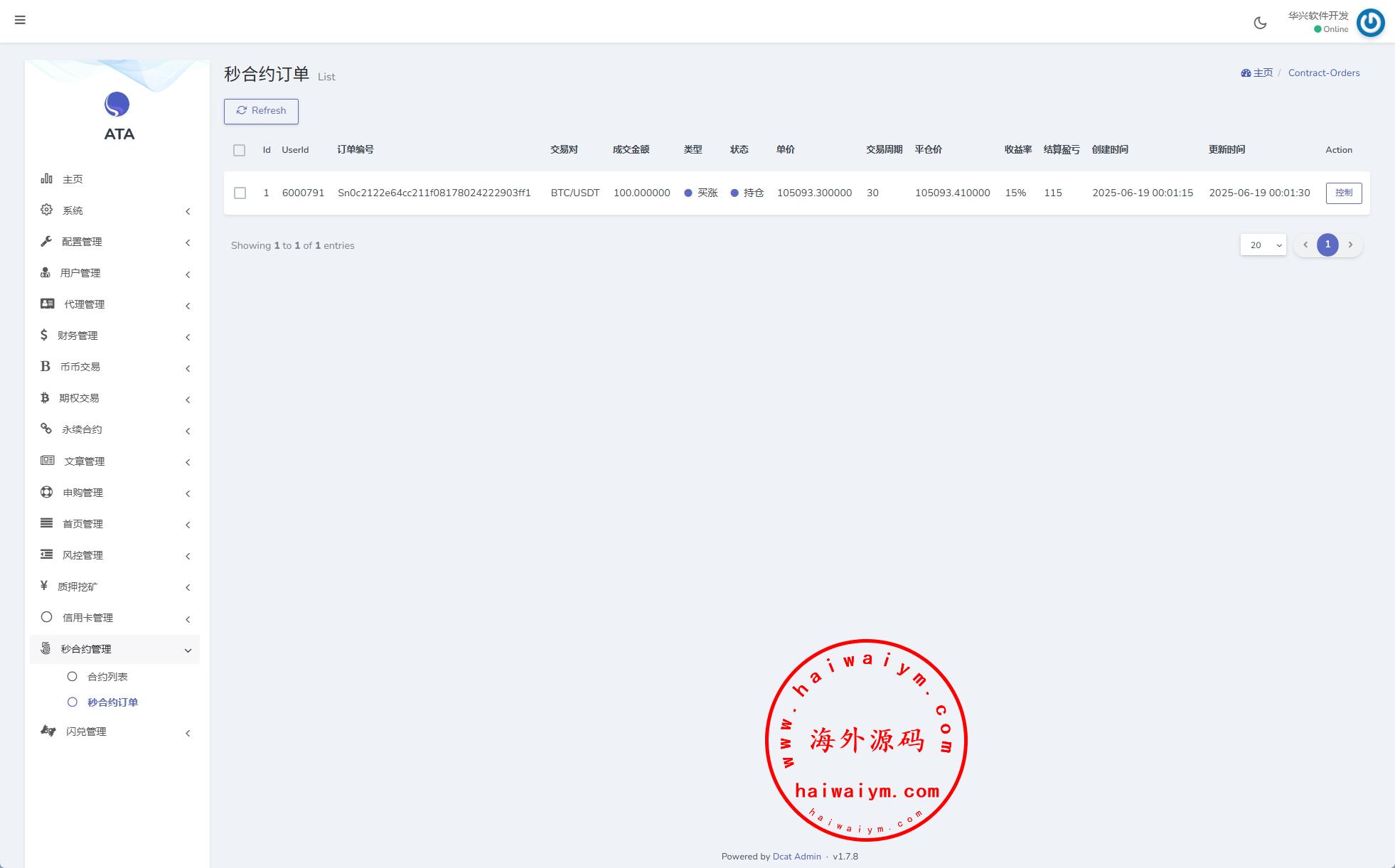
Task: Click the hamburger menu icon
Action: pyautogui.click(x=20, y=20)
